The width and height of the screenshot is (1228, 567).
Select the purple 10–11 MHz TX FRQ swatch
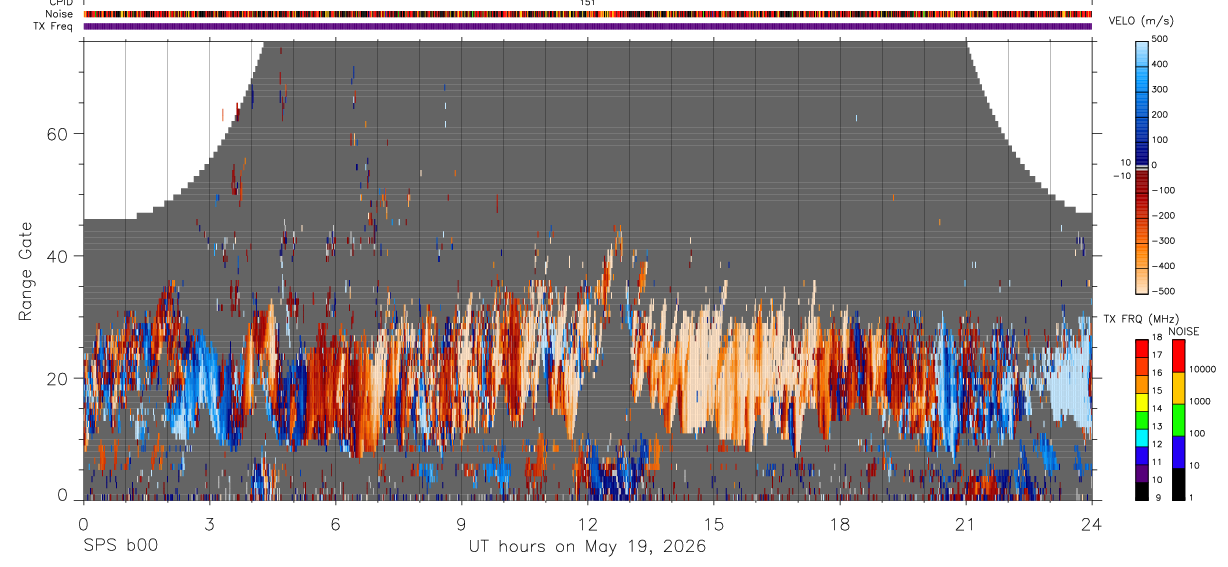coord(1142,473)
